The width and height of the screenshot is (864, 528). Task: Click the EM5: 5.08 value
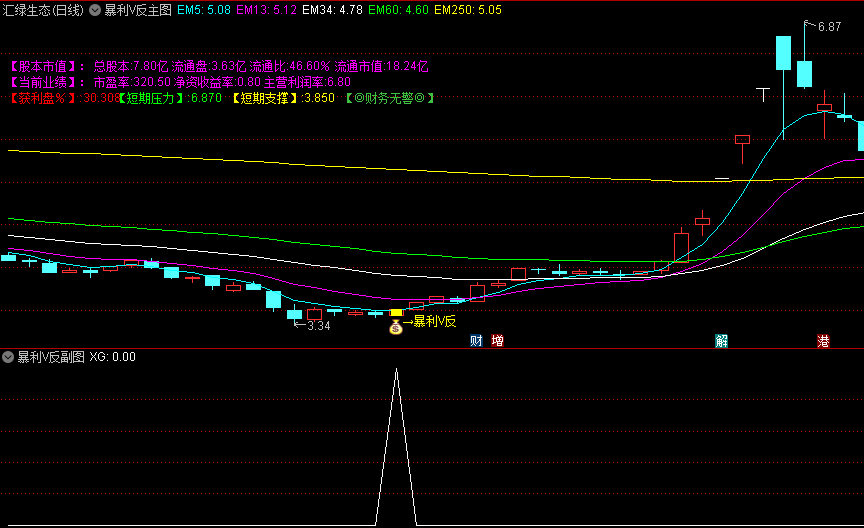[204, 10]
